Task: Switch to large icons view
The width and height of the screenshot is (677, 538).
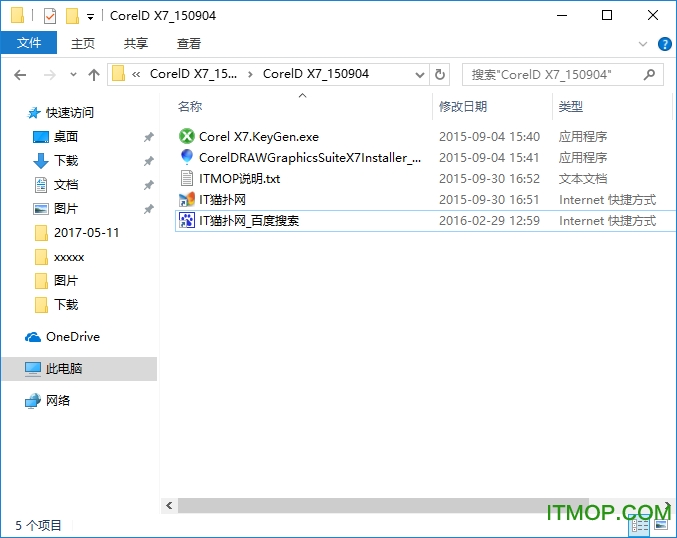Action: tap(661, 525)
